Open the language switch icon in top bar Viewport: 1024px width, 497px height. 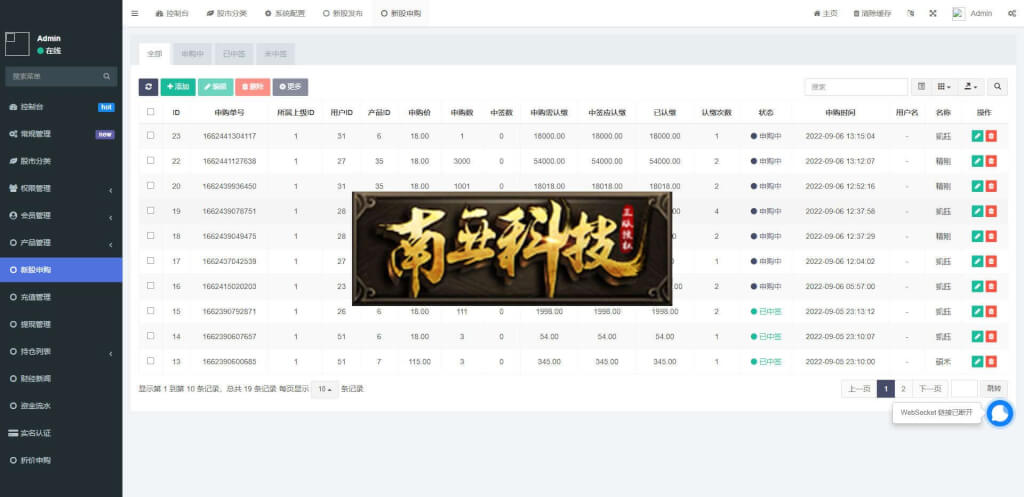pos(911,13)
